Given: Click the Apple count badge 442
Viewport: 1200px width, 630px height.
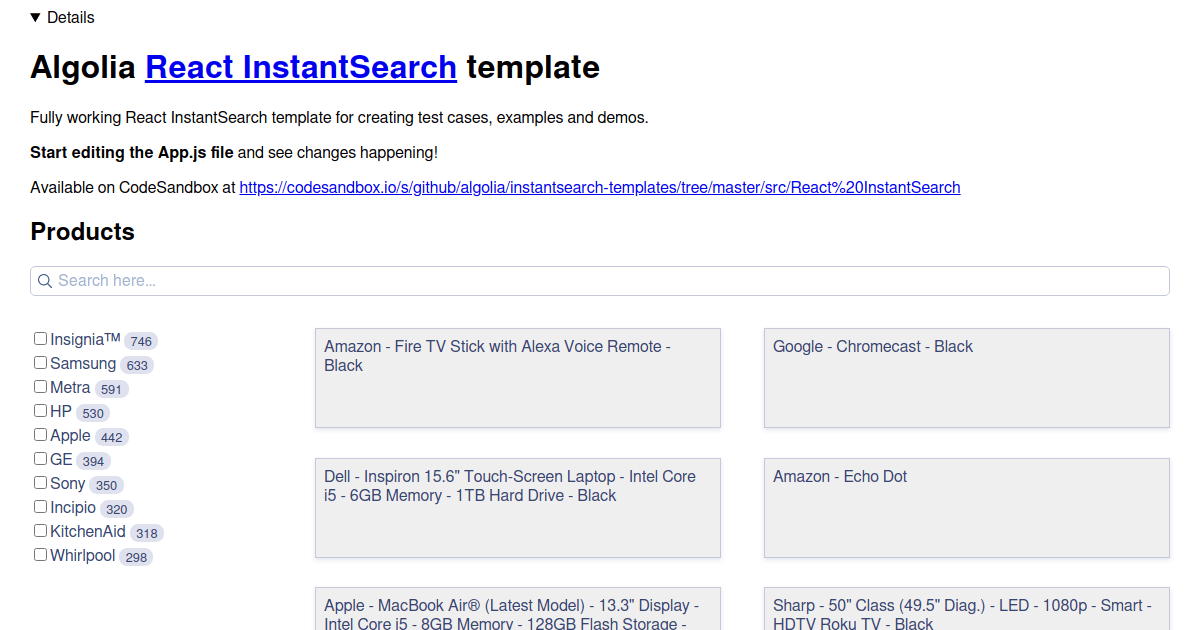Looking at the screenshot, I should (x=112, y=437).
